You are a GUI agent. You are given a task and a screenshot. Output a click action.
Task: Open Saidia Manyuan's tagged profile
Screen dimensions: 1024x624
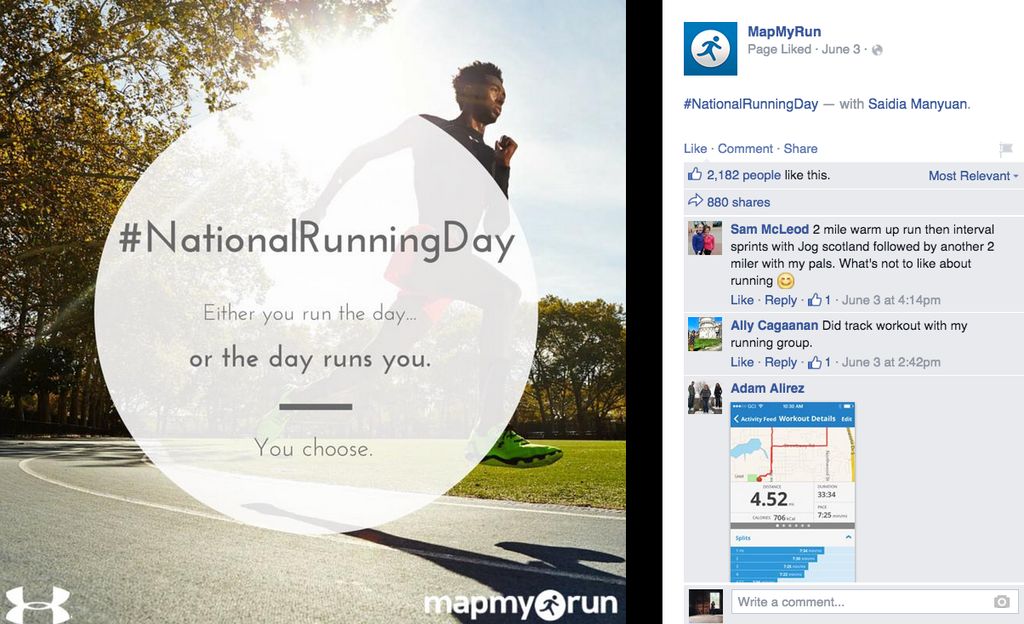click(918, 104)
